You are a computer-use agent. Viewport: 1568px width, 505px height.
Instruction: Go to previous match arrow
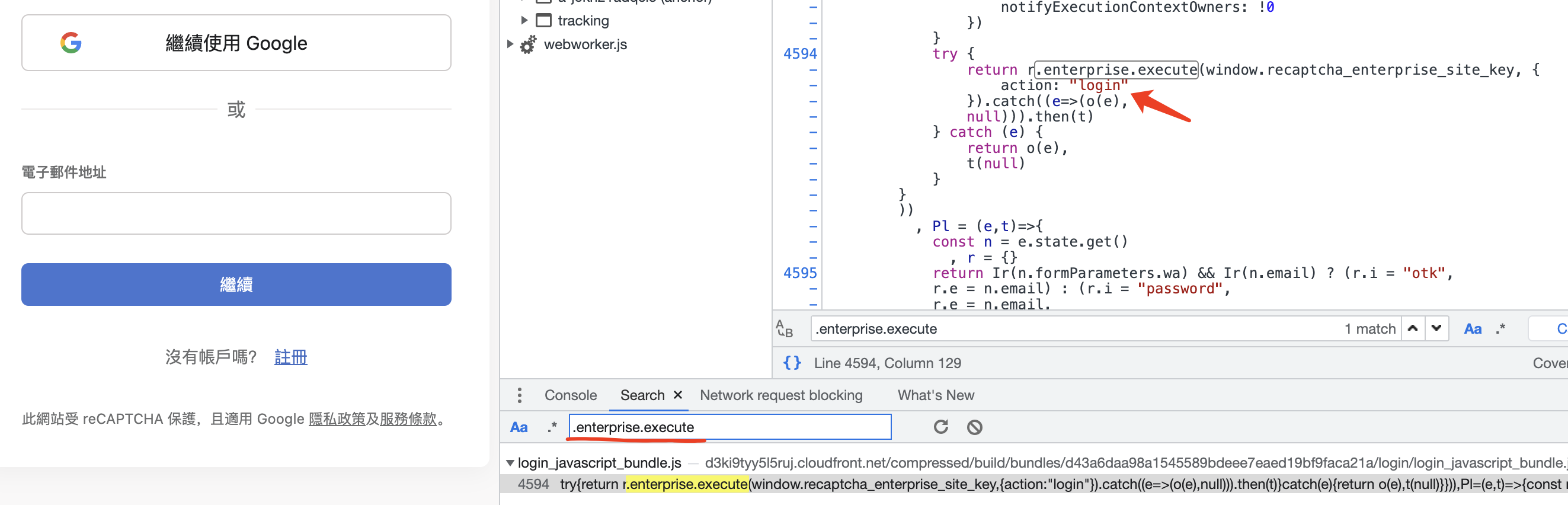(1413, 328)
